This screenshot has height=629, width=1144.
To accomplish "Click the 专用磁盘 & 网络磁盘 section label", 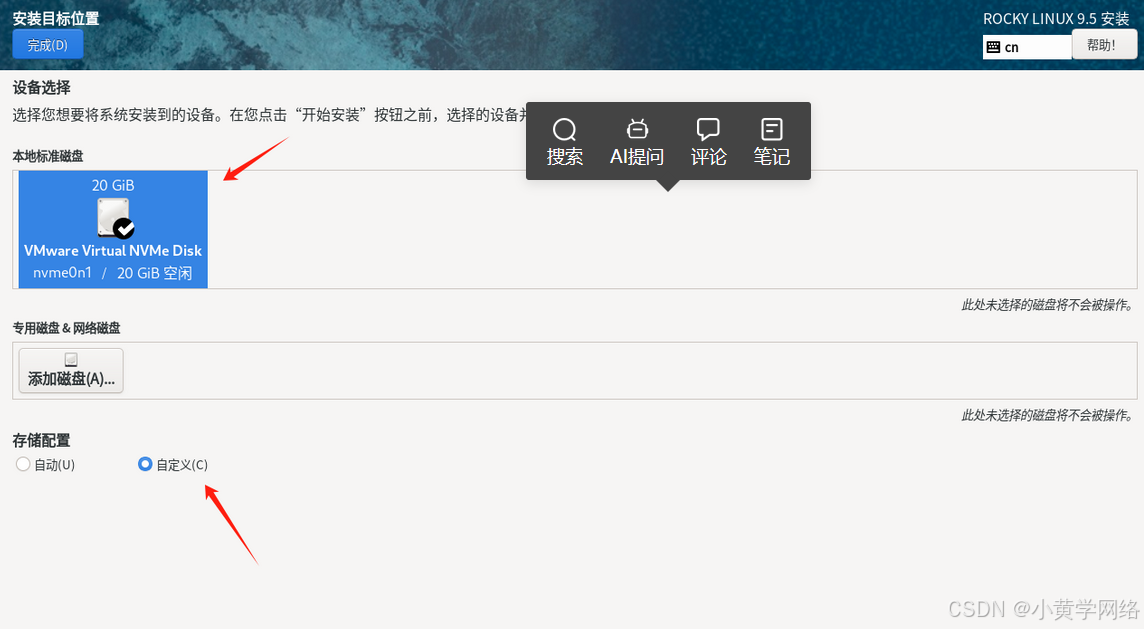I will coord(66,328).
